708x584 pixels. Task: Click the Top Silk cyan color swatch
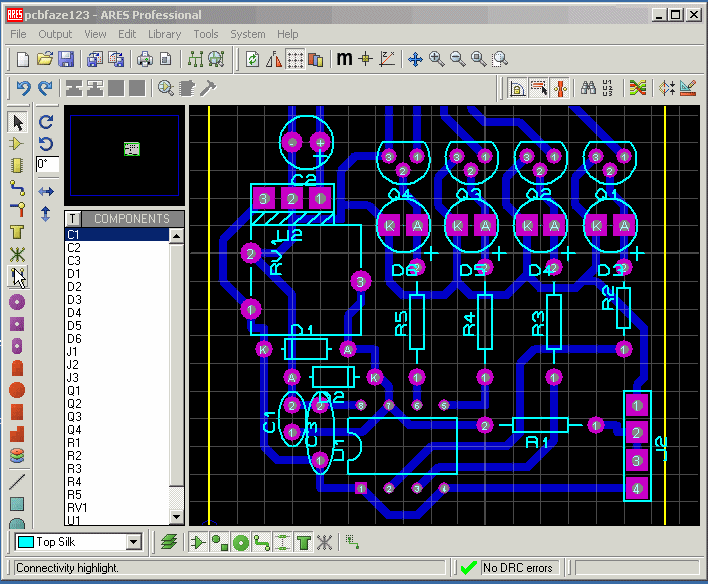26,542
